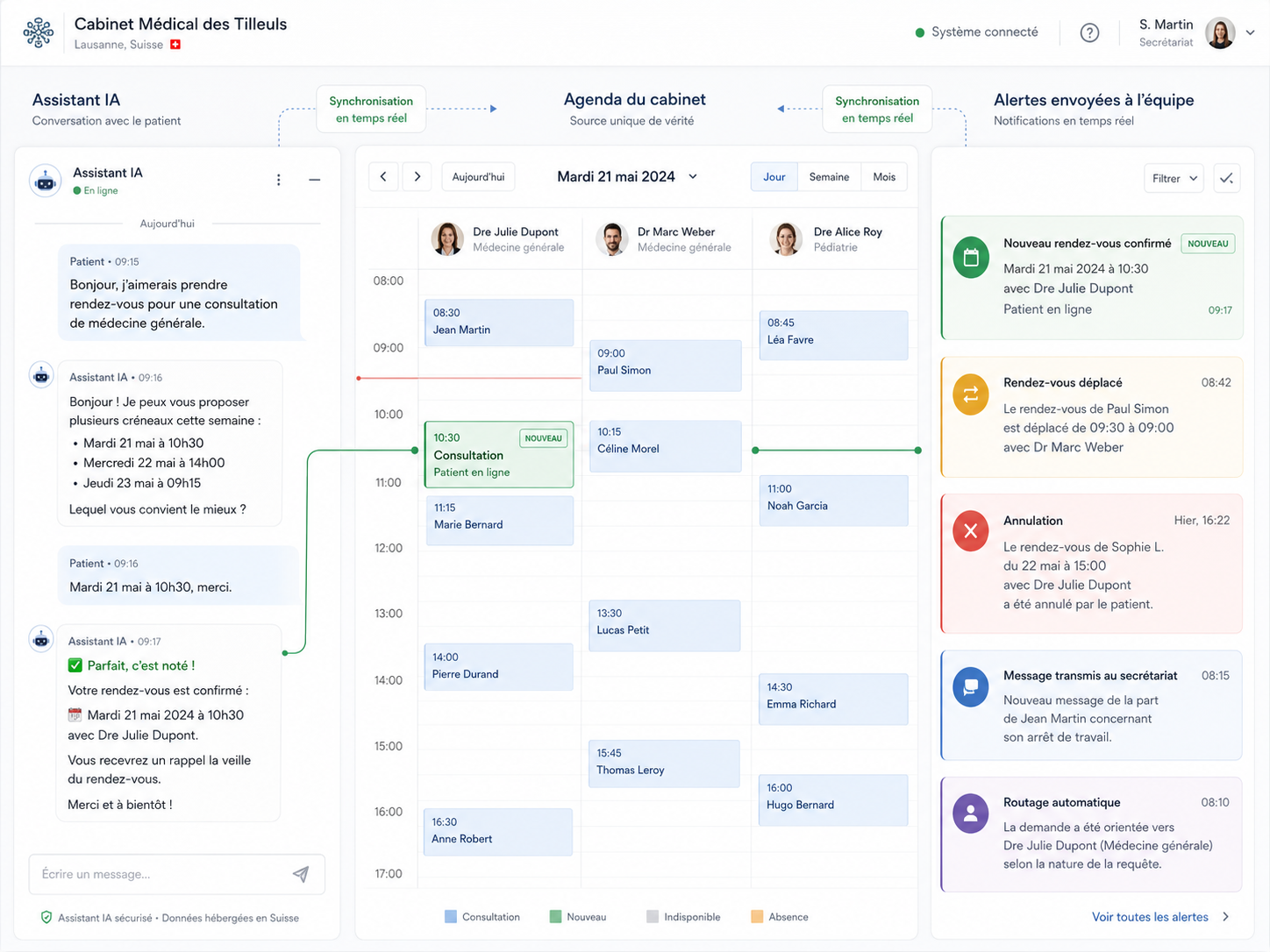Open the Assistant IA three-dot menu
Viewport: 1270px width, 952px height.
coord(279,180)
